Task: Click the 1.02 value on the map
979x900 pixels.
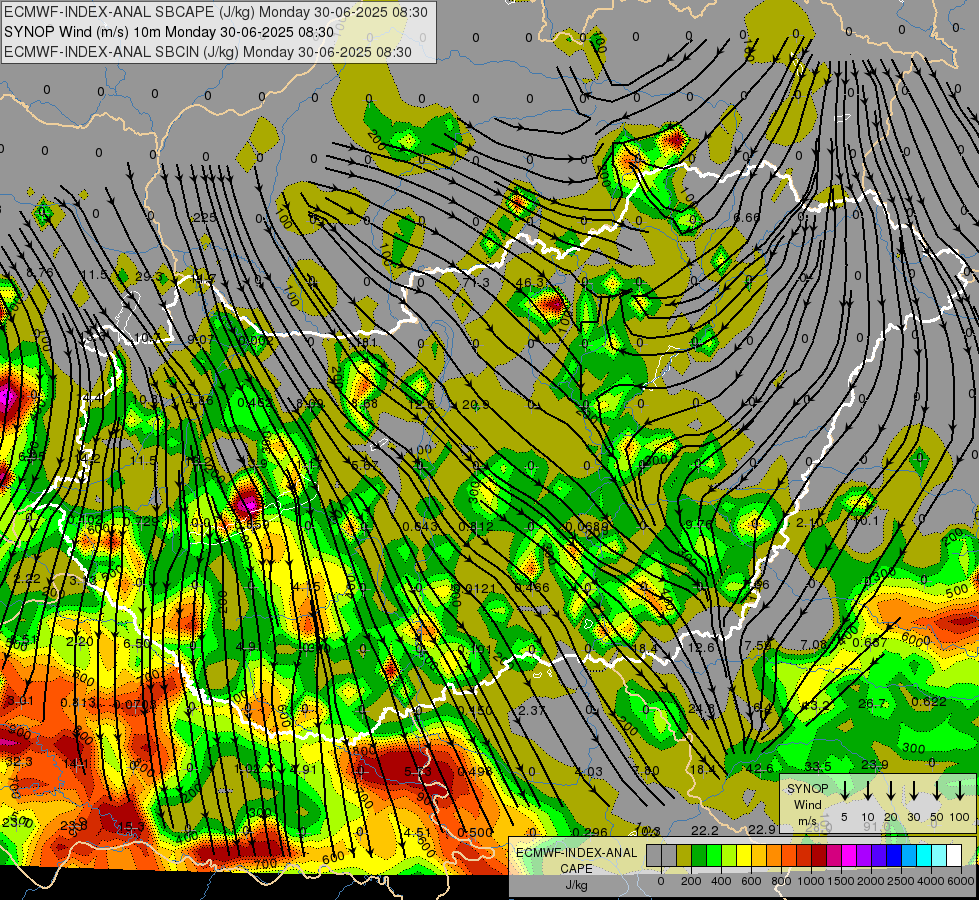Action: tap(248, 769)
